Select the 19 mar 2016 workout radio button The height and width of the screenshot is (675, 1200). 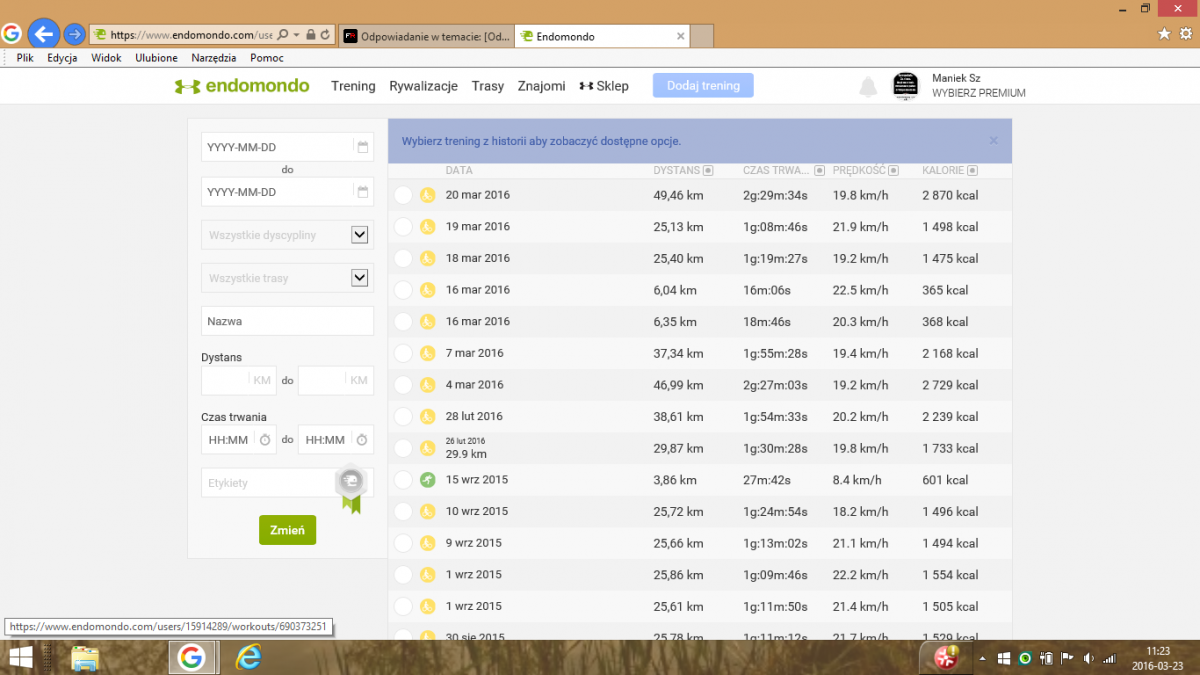point(403,227)
